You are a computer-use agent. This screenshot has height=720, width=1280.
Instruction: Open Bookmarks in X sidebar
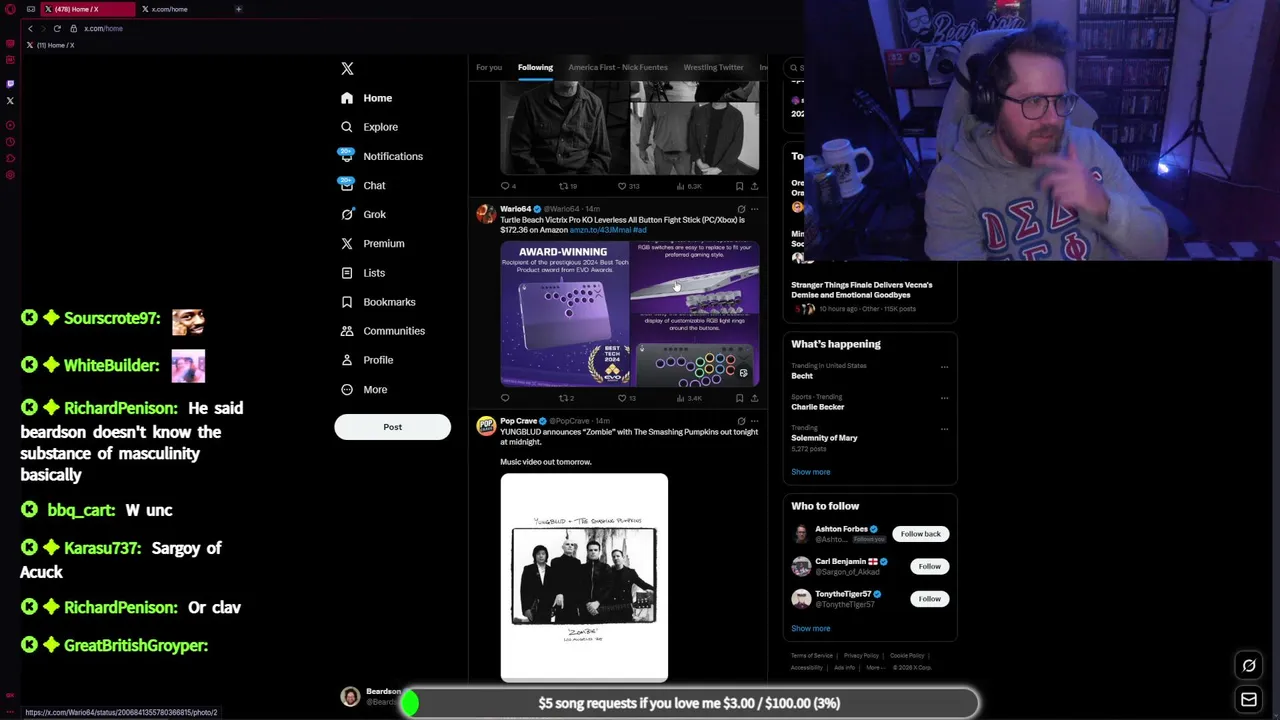377,301
